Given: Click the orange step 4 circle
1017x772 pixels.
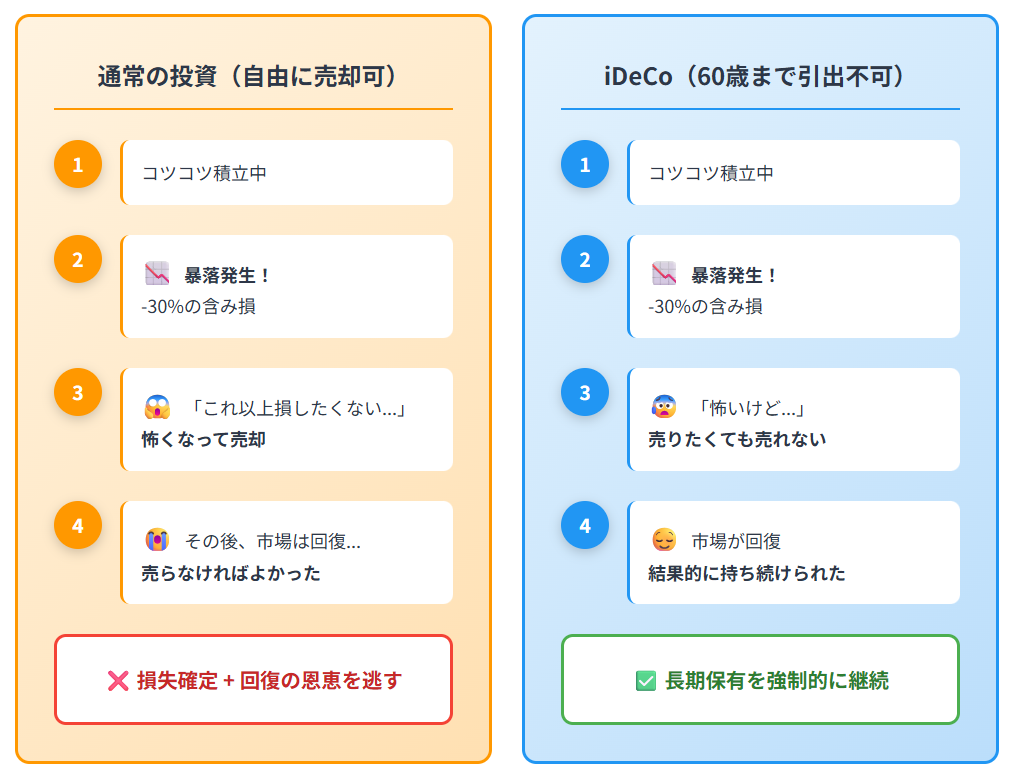Looking at the screenshot, I should [78, 525].
